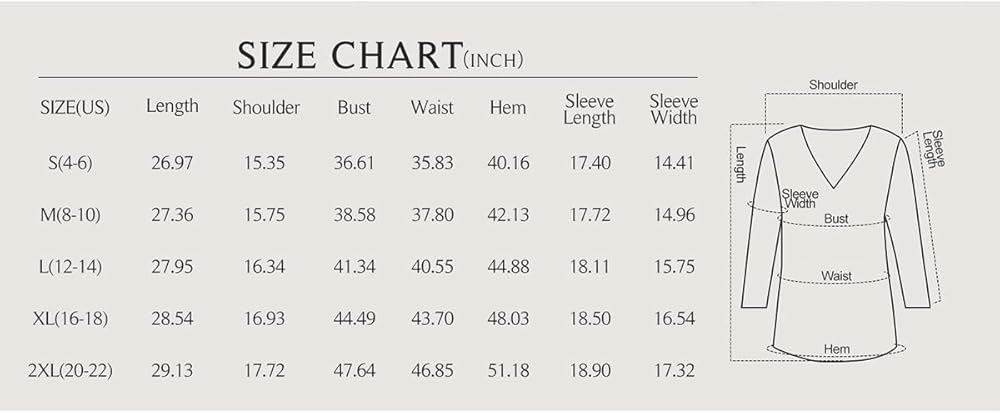Select the SIZE(US) column header
Viewport: 1000px width, 413px height.
75,108
